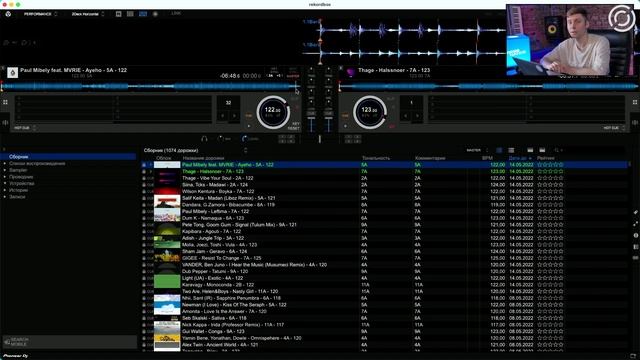Open left deck HOT CUE pad mode dropdown
The width and height of the screenshot is (640, 360).
[x=25, y=128]
